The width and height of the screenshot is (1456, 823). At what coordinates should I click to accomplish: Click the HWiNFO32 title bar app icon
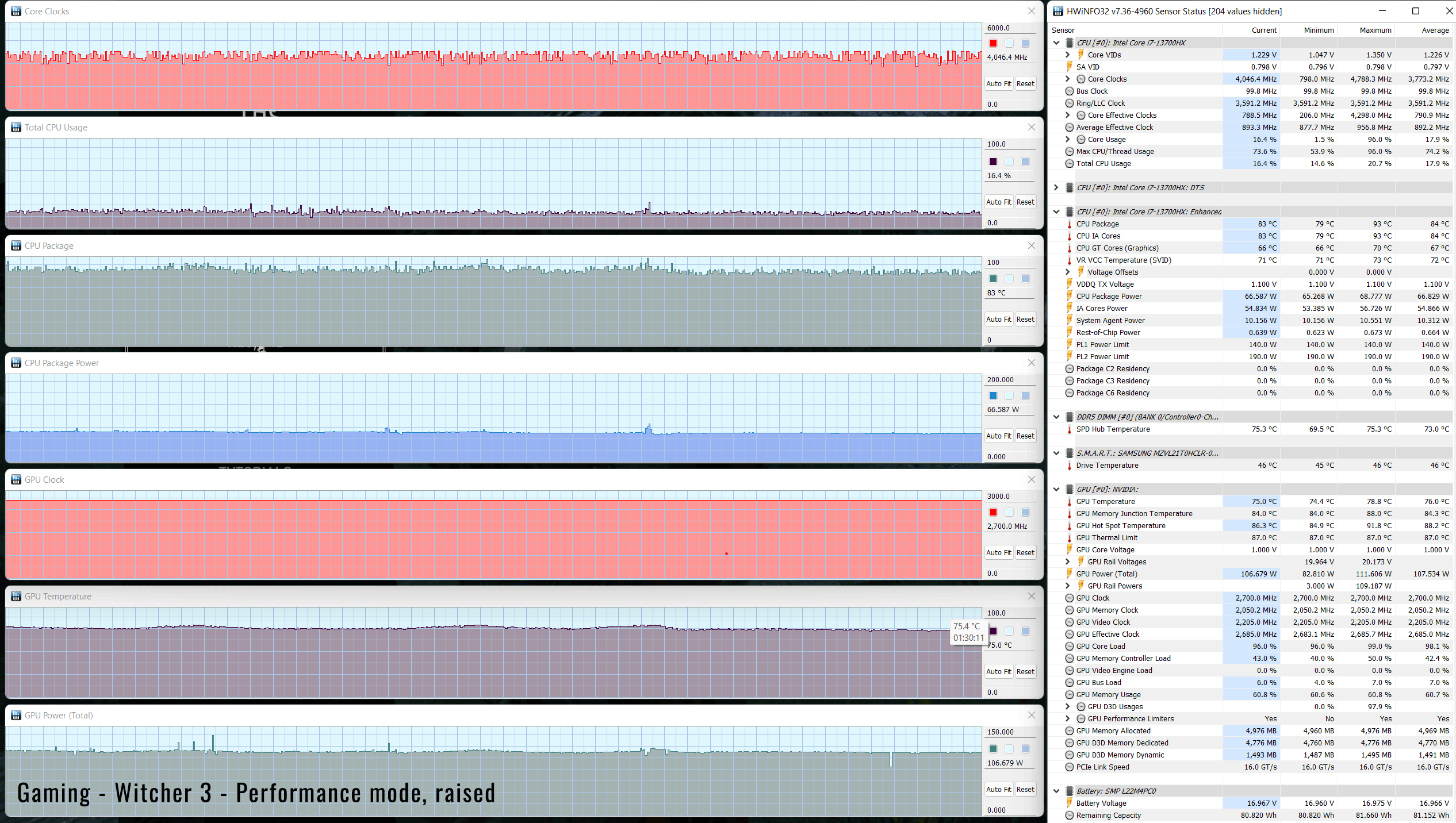pyautogui.click(x=1058, y=11)
